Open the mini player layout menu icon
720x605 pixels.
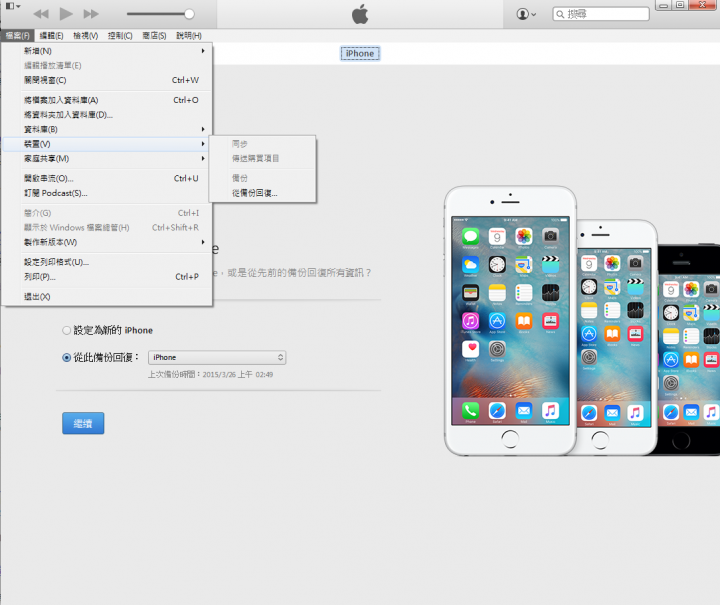click(x=12, y=6)
